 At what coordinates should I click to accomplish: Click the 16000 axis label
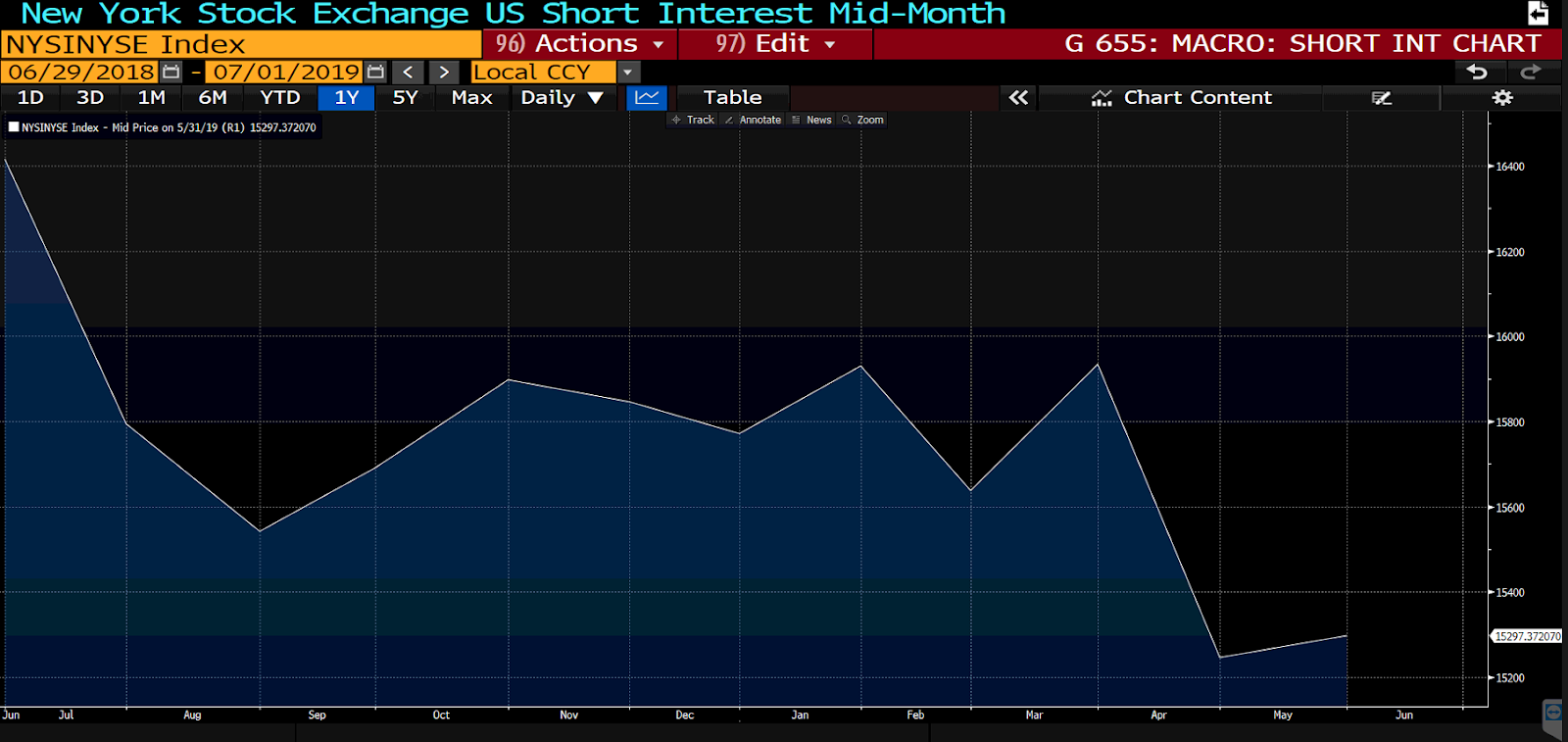tap(1510, 337)
